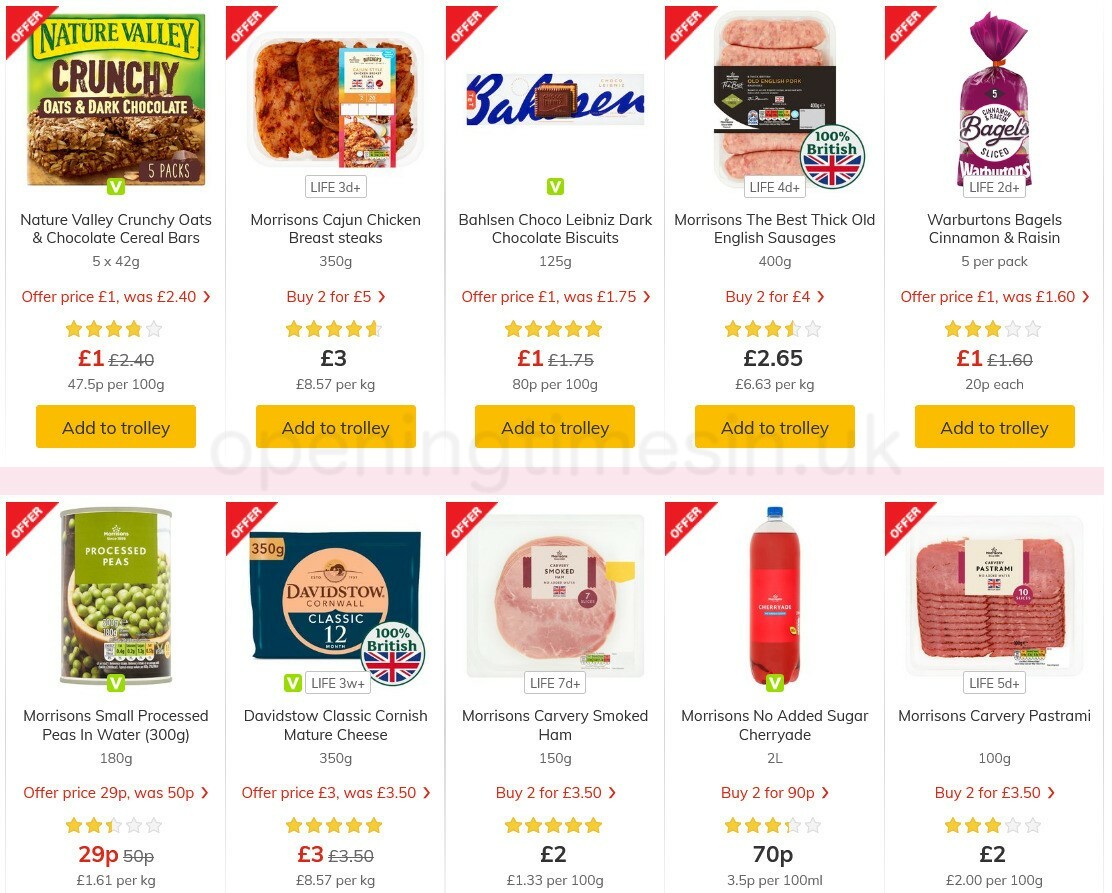Click Morrisons Processed Peas tin image
Image resolution: width=1112 pixels, height=893 pixels.
pos(116,596)
